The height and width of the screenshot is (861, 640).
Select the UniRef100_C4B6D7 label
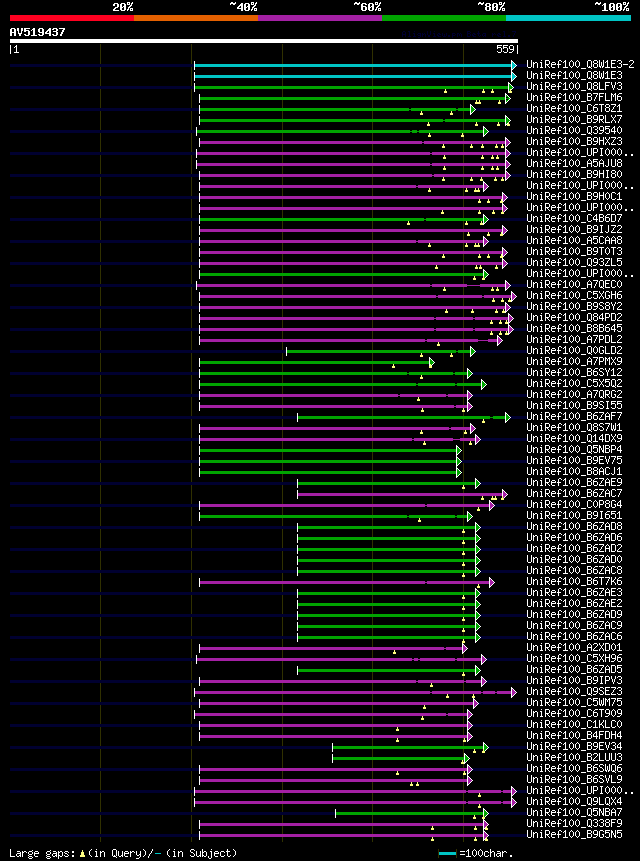575,219
